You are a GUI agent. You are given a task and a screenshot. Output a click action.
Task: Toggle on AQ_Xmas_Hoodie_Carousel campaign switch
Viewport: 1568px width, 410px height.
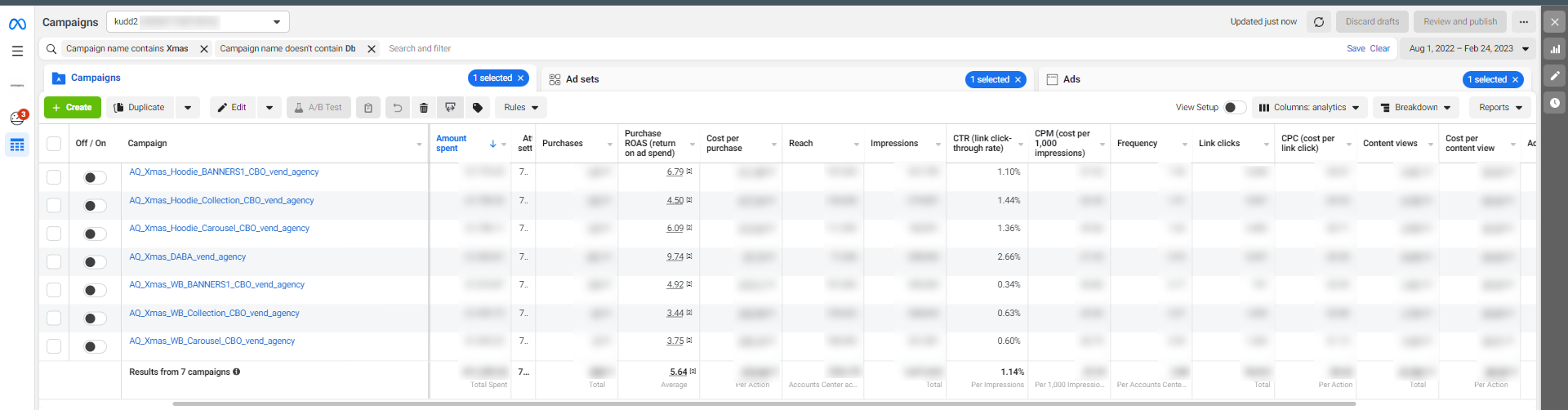95,234
